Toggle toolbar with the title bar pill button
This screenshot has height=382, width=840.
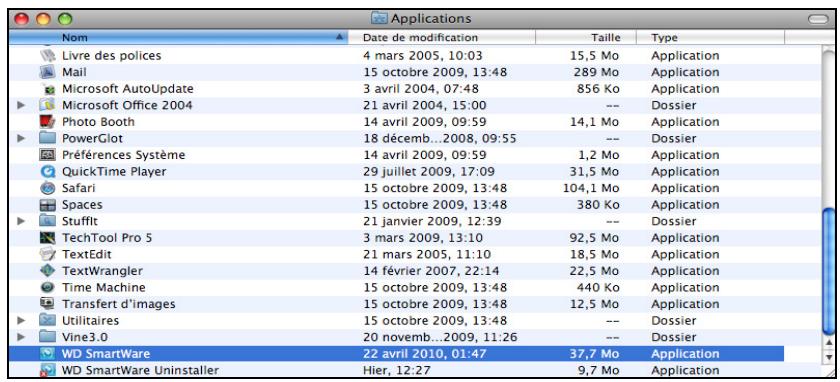[818, 19]
